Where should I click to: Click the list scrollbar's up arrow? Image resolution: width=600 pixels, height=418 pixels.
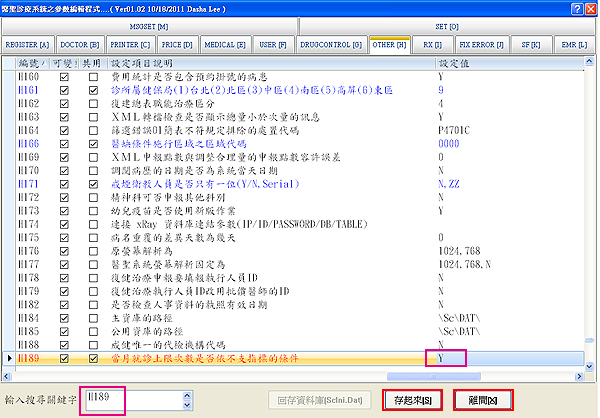point(590,62)
